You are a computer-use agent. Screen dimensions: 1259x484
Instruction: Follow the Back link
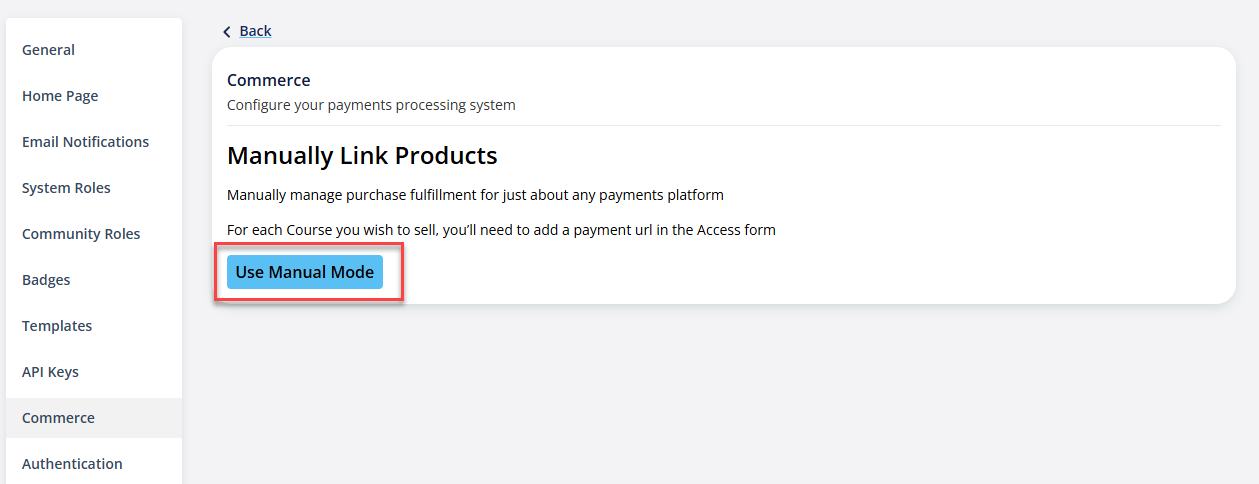point(255,31)
